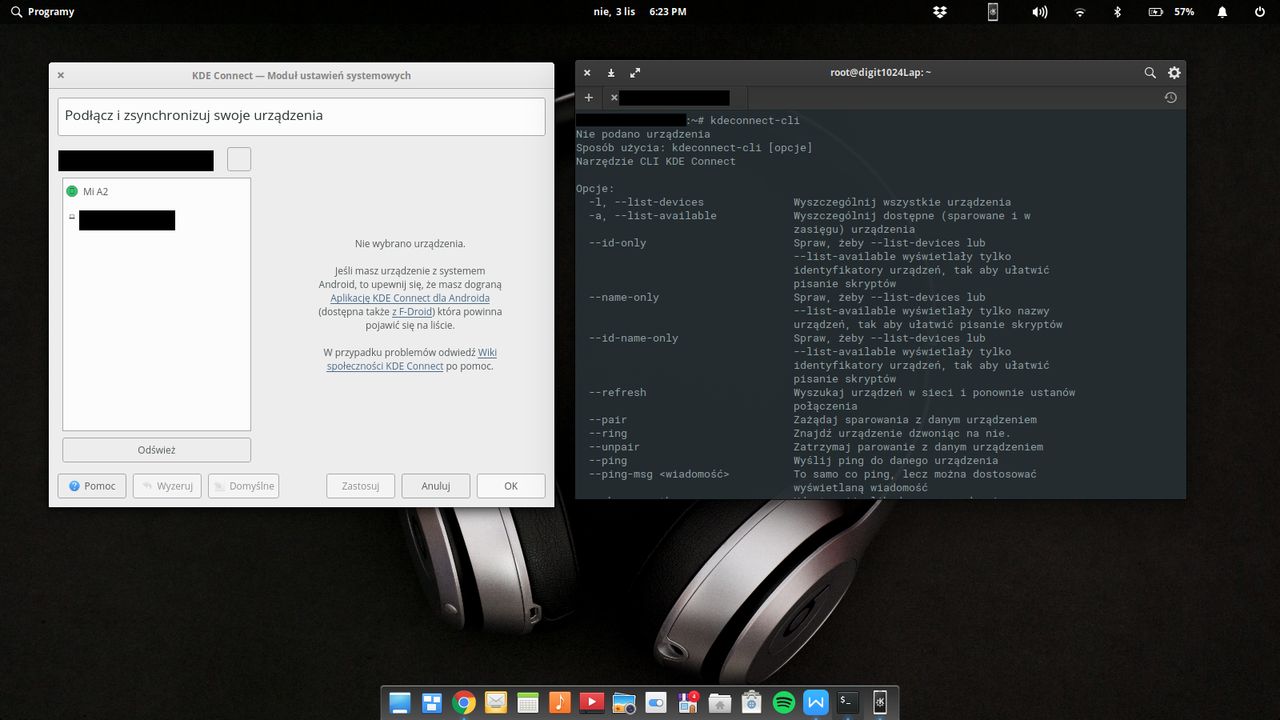Open the Aplikację KDE Connect dla Androida link
Screen dimensions: 1280x720
[x=410, y=298]
